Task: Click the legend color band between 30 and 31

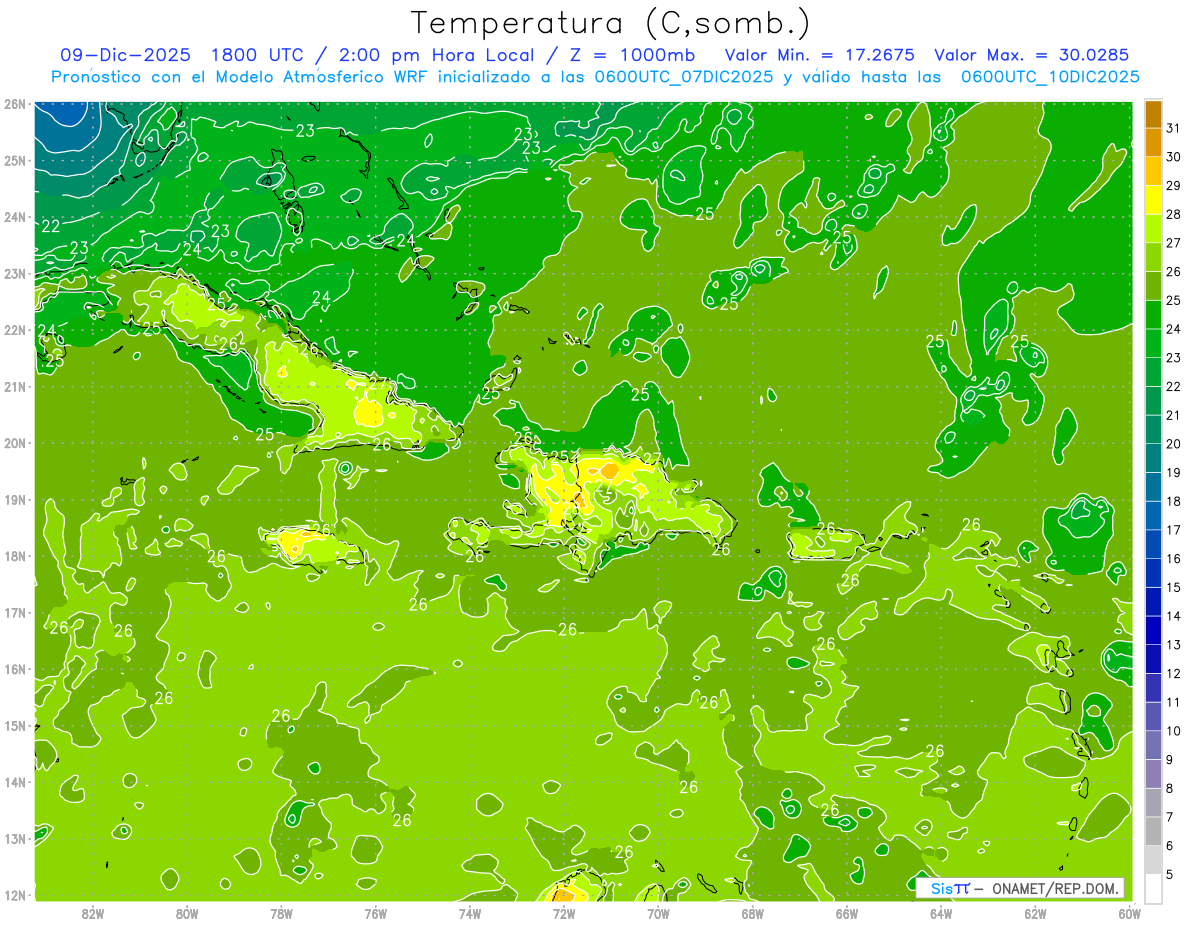Action: pos(1153,143)
